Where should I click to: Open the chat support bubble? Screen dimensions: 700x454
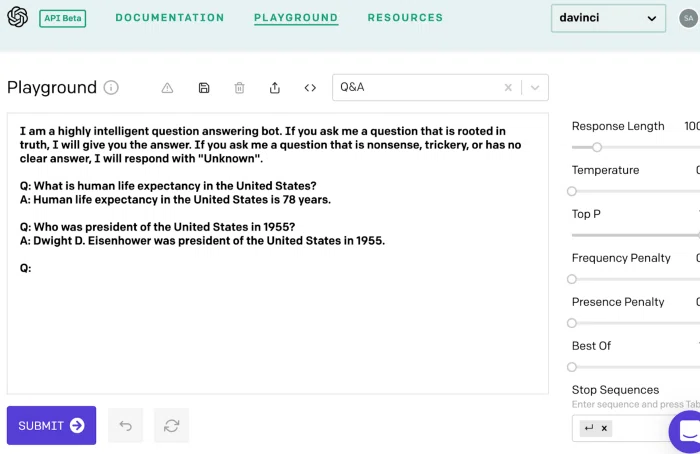point(688,430)
